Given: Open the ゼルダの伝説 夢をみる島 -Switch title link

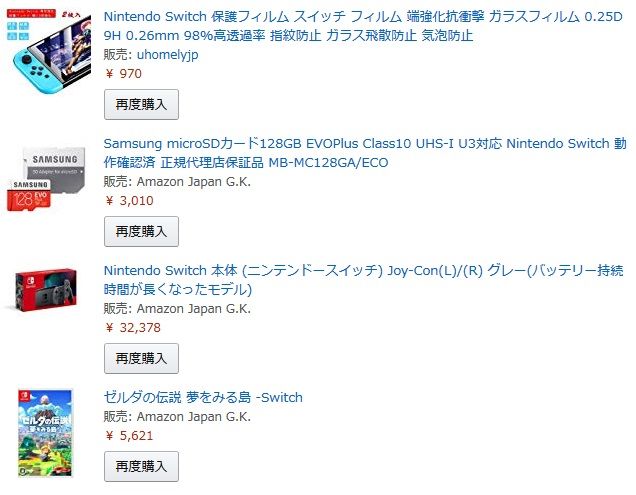Looking at the screenshot, I should click(x=203, y=398).
